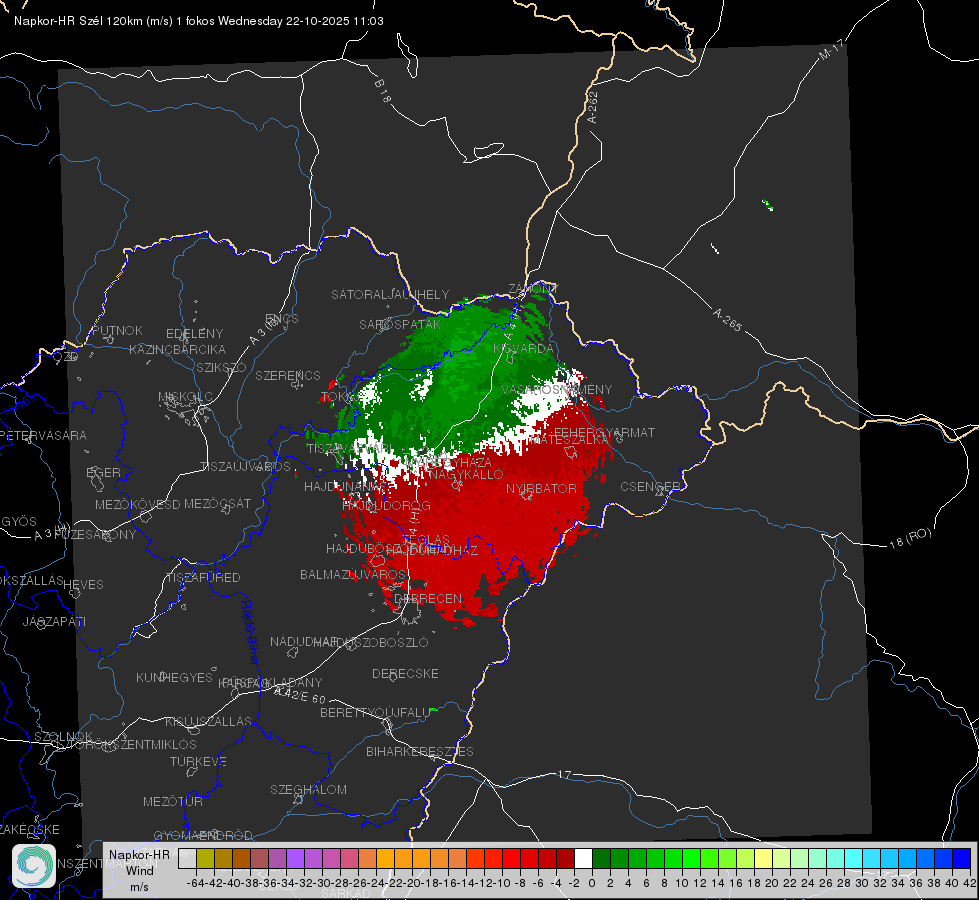Image resolution: width=979 pixels, height=900 pixels.
Task: Click the MEZŐTÚR label
Action: pos(173,801)
